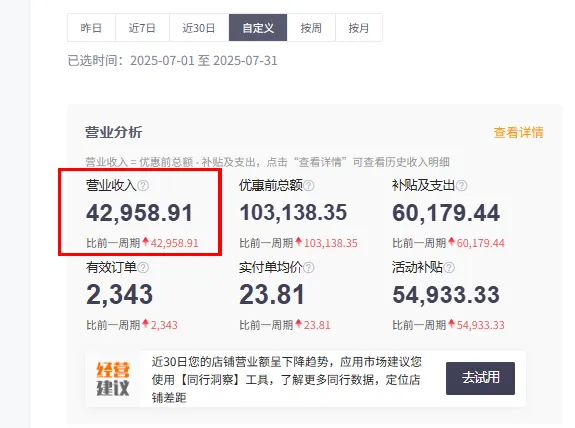Click the selected date range 2025-07-01 至 2025-07-31

tap(204, 61)
